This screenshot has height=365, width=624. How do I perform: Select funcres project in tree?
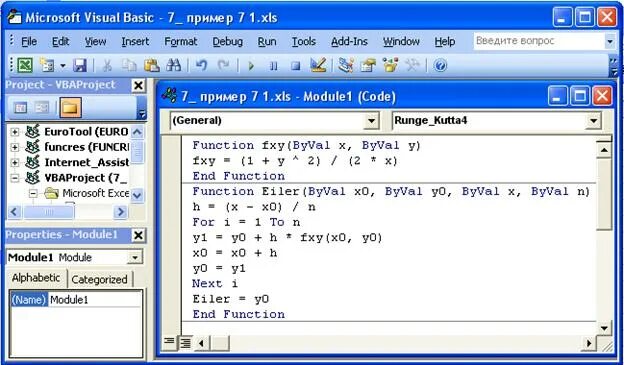click(86, 147)
